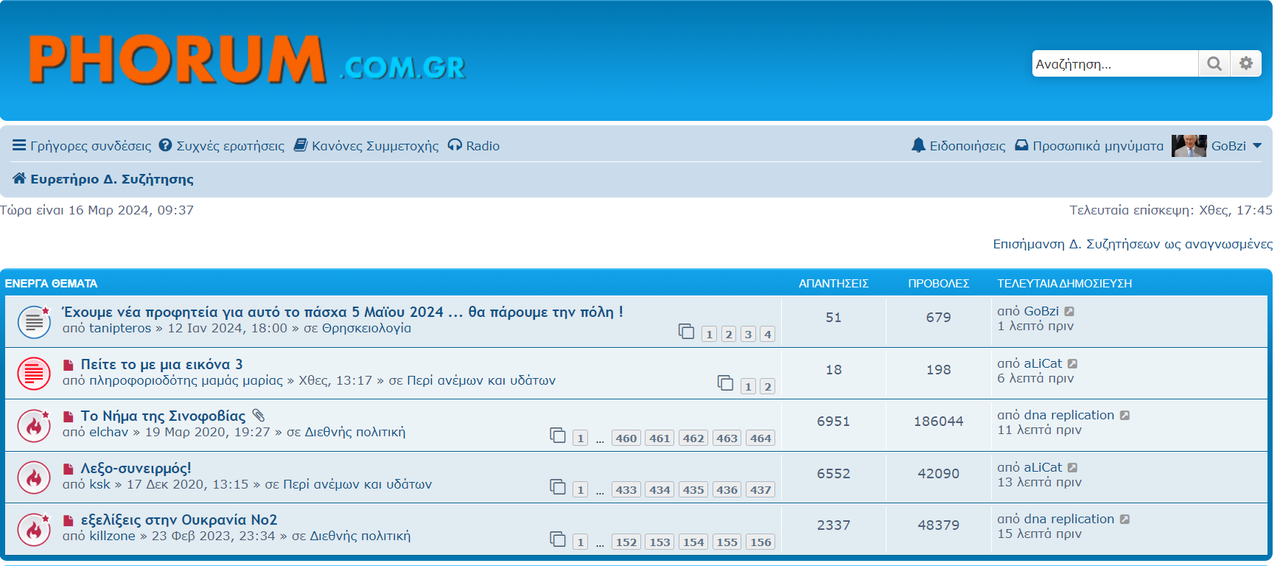
Task: Open the Θρησκειολογία forum link
Action: click(x=366, y=329)
